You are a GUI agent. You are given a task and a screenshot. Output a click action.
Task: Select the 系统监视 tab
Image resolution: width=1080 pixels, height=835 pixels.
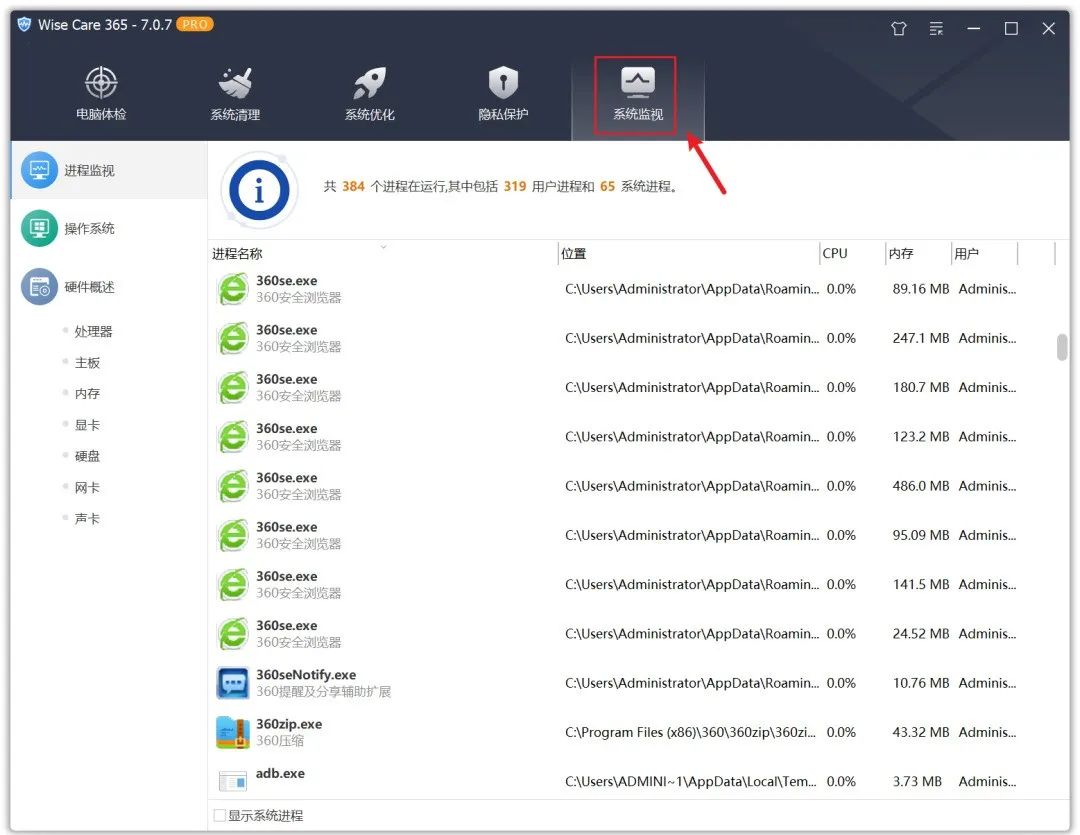[x=637, y=96]
